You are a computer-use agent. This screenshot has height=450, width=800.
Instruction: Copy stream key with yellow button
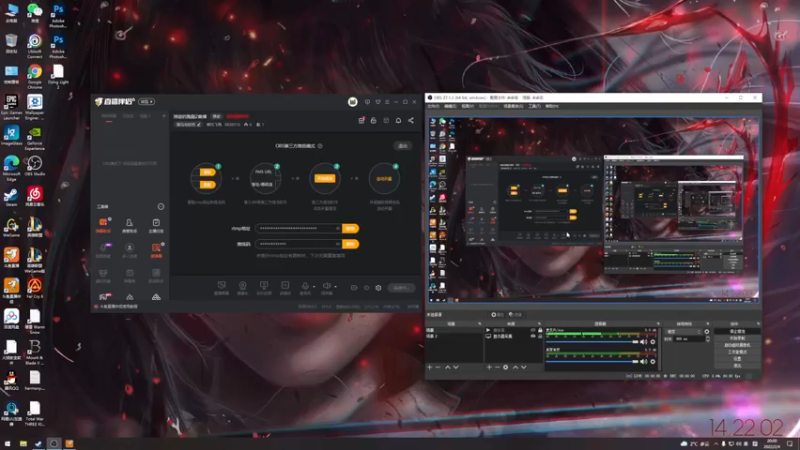[351, 244]
